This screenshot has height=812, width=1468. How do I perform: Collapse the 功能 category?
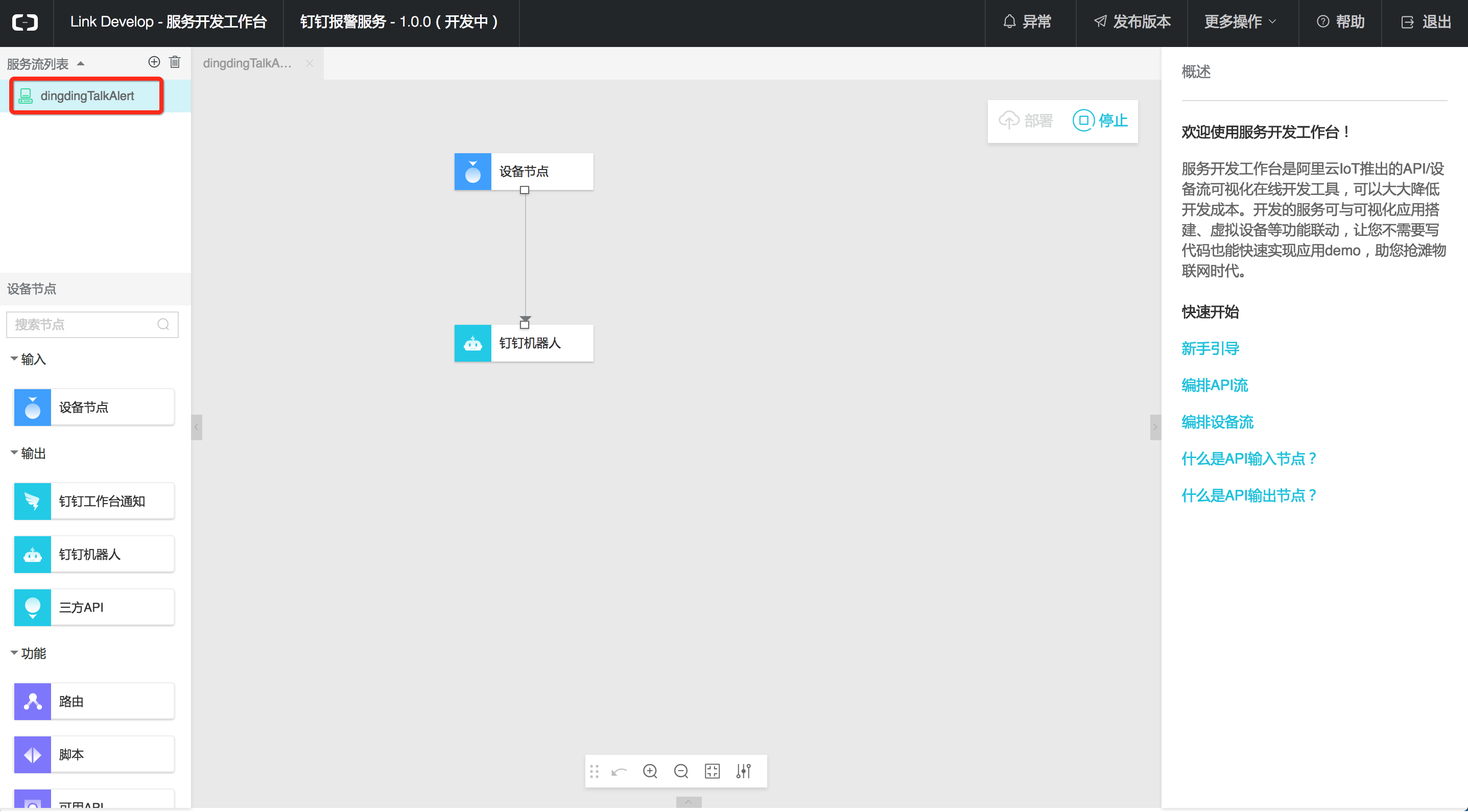point(14,653)
